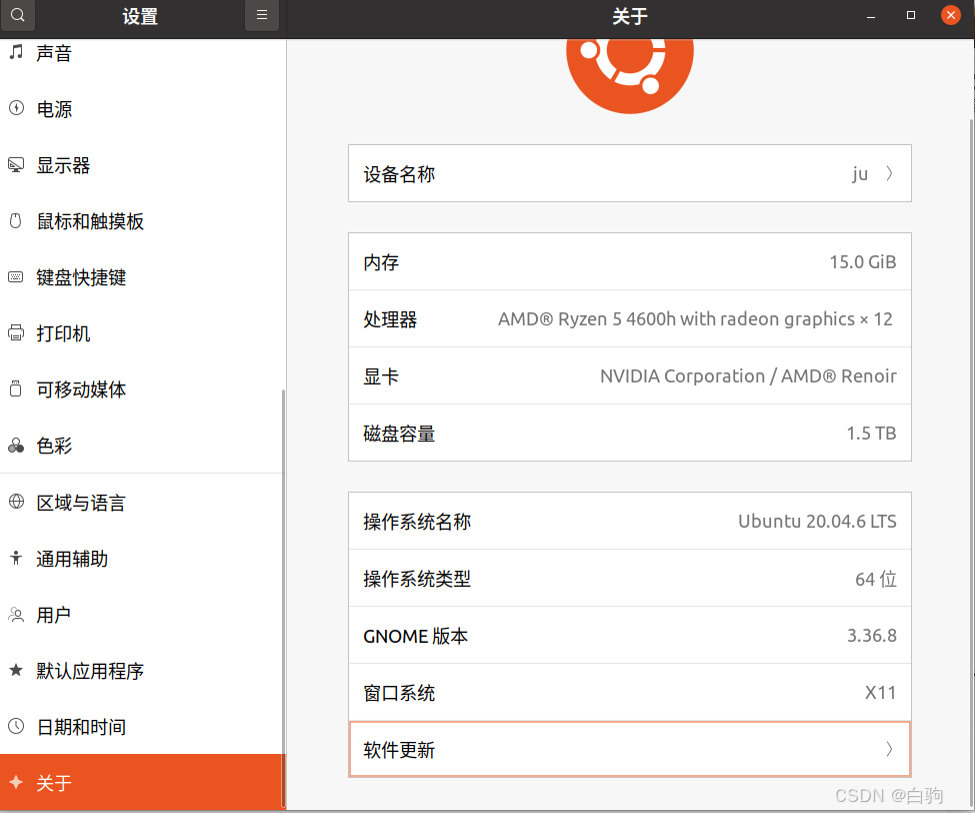This screenshot has width=975, height=813.
Task: Minimize the Settings window
Action: (x=871, y=15)
